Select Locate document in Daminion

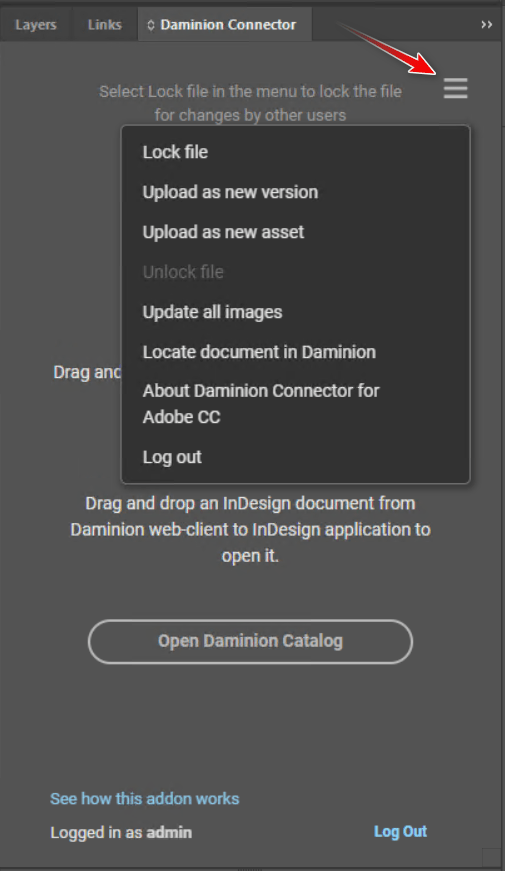point(259,352)
